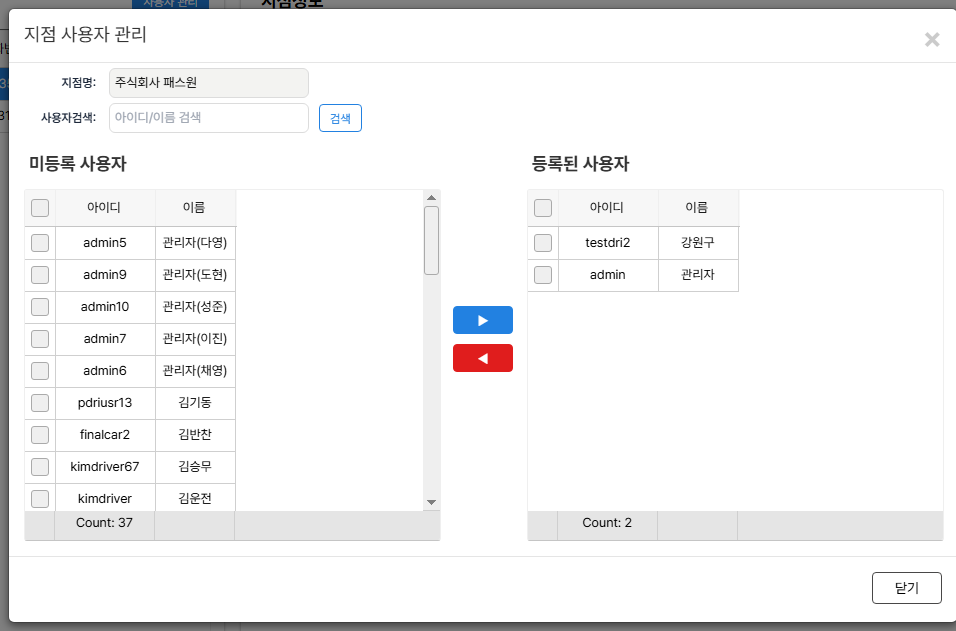Sort unregistered list by 아이디 column header
Viewport: 956px width, 631px height.
[x=105, y=208]
